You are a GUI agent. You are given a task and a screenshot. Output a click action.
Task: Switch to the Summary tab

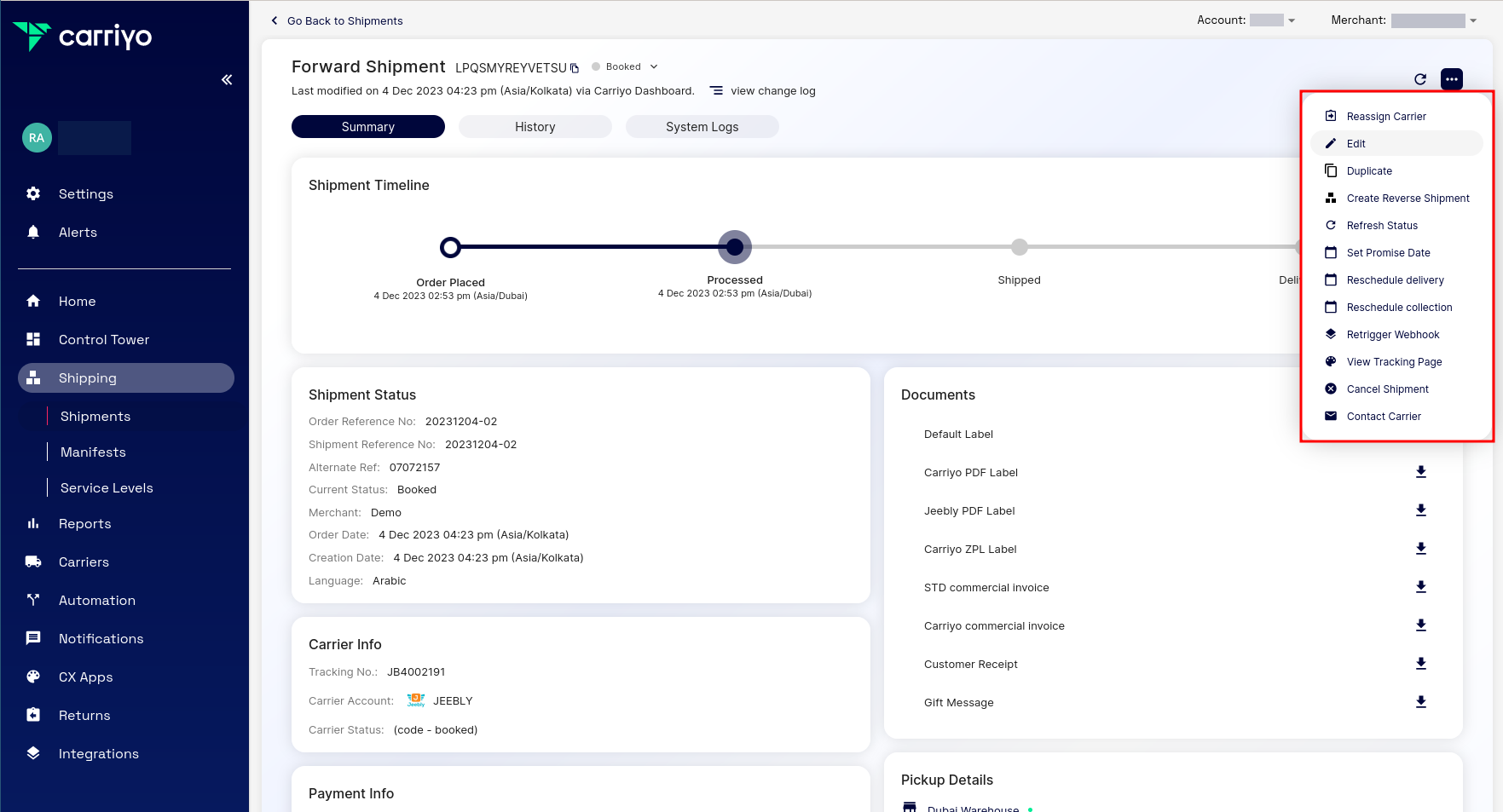point(368,126)
